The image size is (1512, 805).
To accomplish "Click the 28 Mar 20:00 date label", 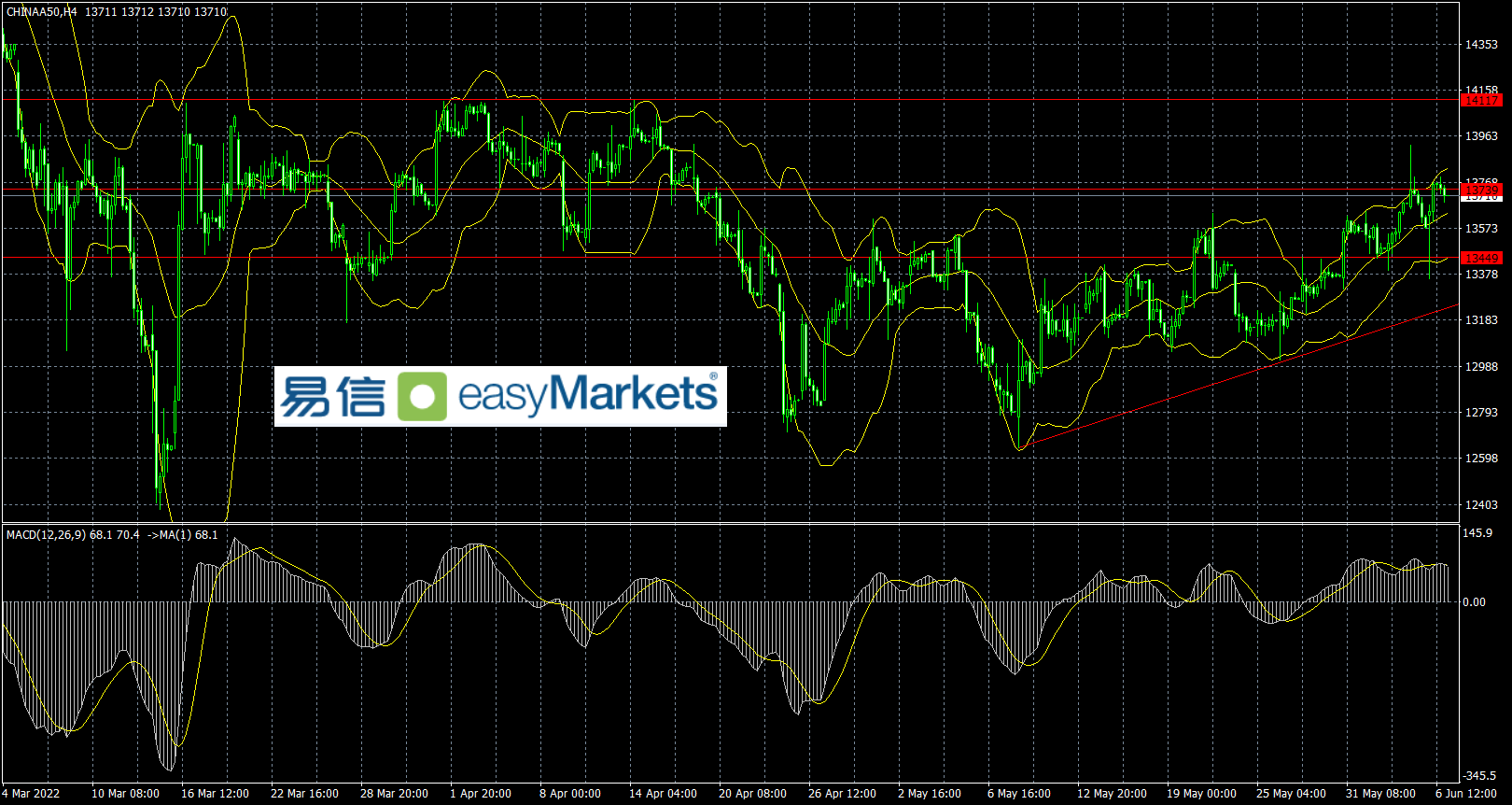I will point(394,794).
